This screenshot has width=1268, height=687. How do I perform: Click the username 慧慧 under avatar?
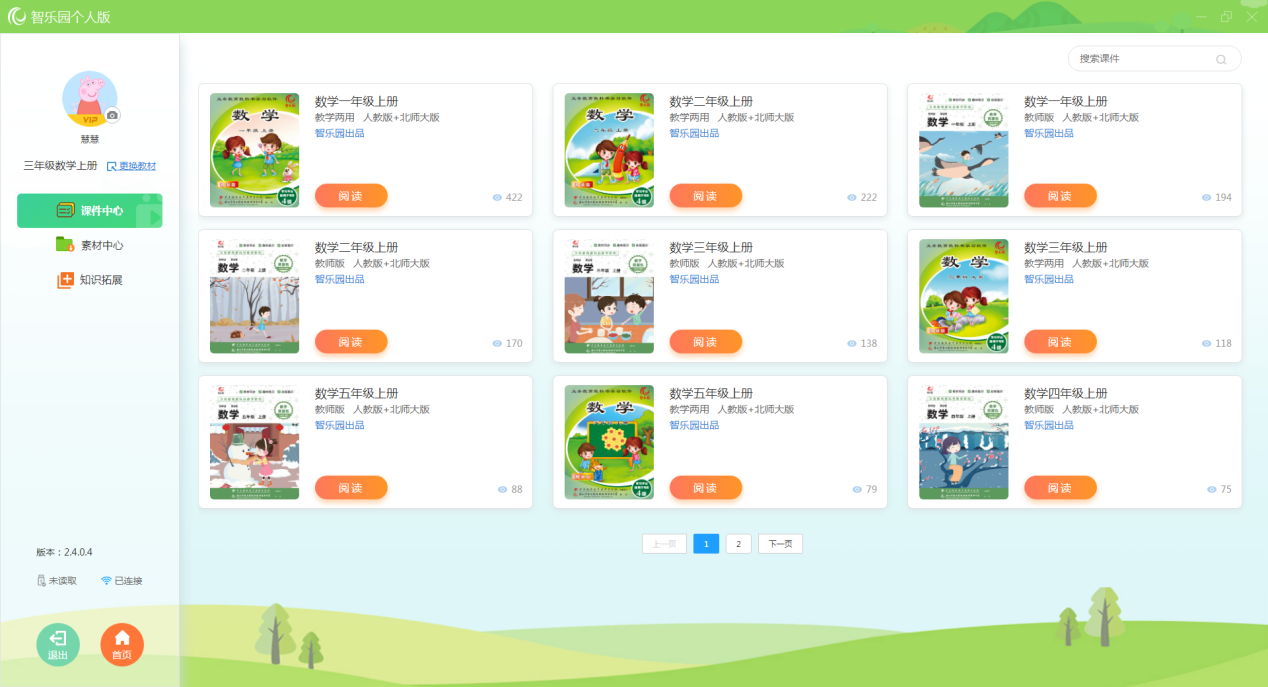coord(90,140)
